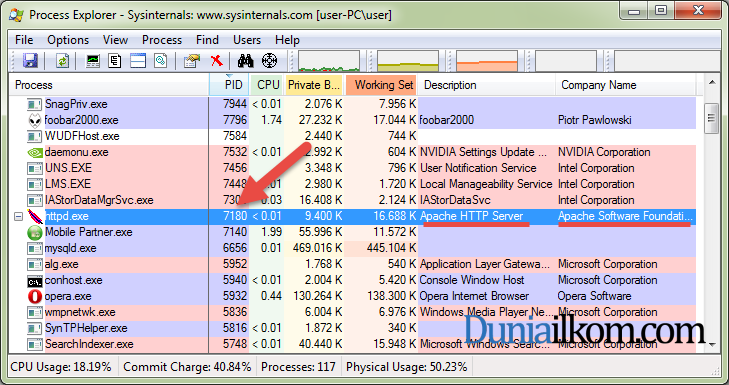Click Commit Charge 40.84% status entry
The image size is (729, 385).
(187, 367)
